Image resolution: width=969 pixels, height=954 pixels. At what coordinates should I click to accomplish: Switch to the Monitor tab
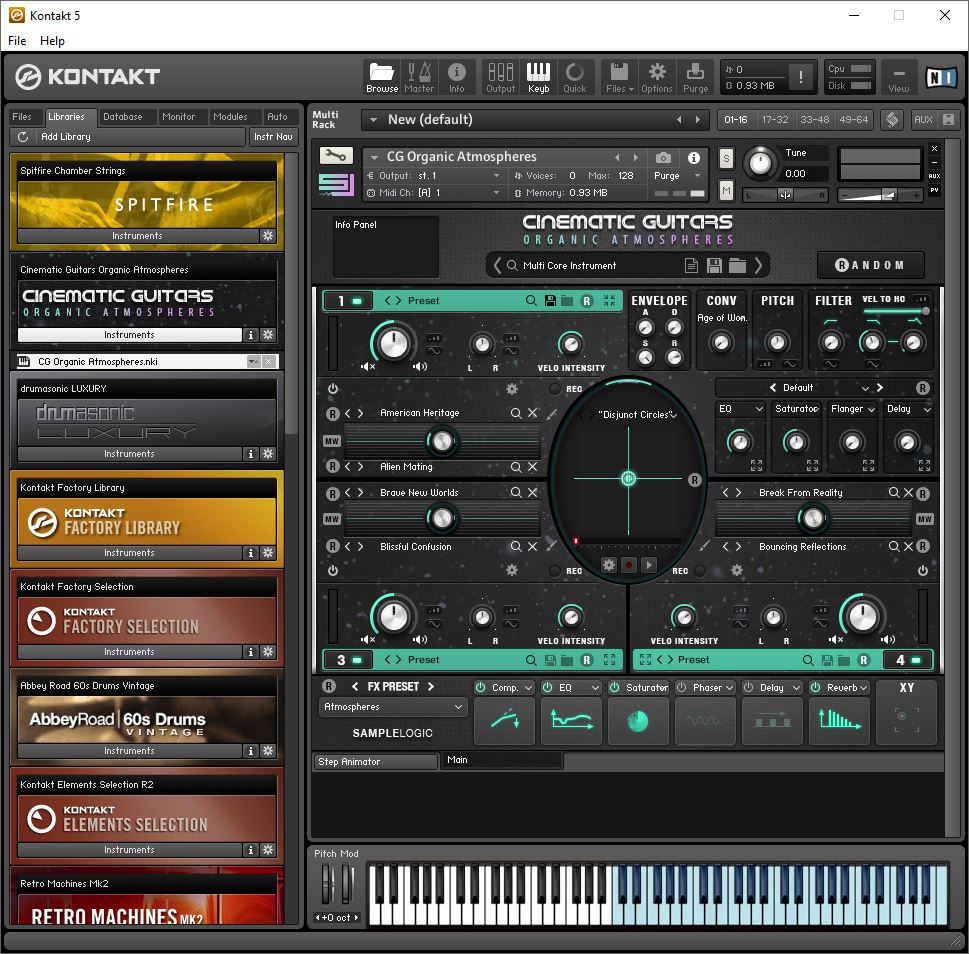179,117
